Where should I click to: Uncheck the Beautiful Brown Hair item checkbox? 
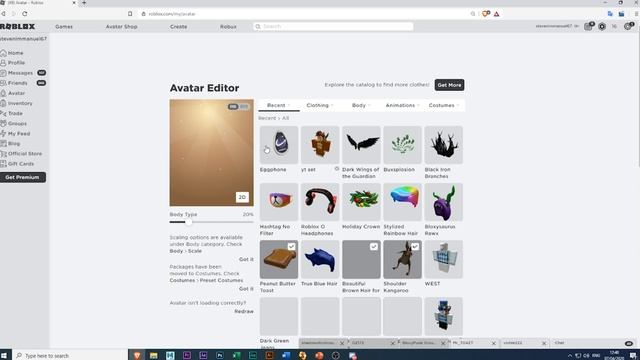coord(374,247)
